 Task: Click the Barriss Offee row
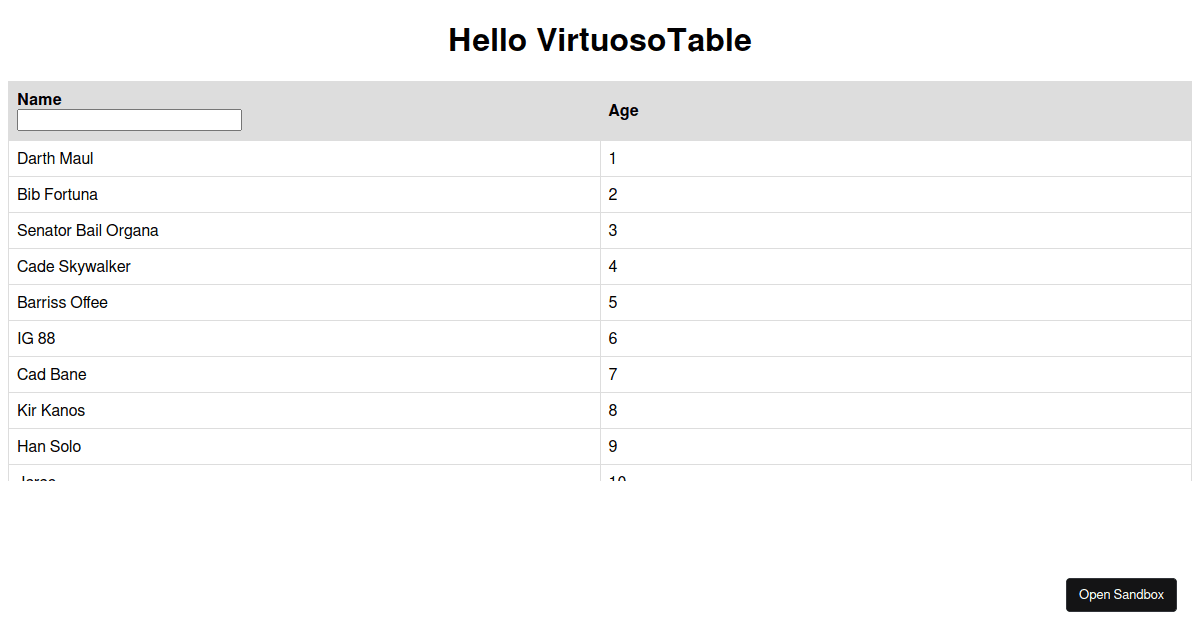click(62, 302)
